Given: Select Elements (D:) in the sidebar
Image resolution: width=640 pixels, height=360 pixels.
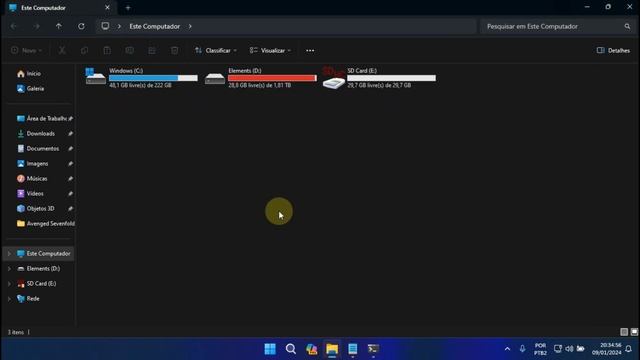Looking at the screenshot, I should click(x=39, y=269).
